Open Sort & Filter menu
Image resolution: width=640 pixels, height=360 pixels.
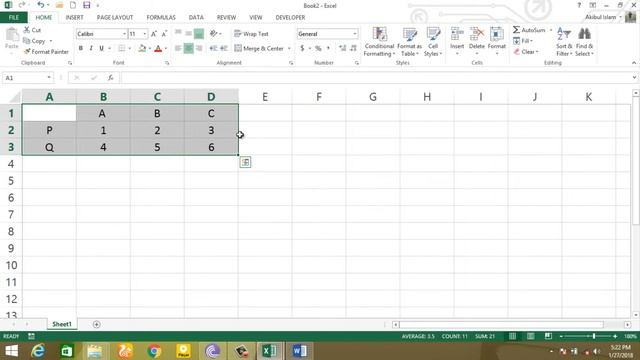[564, 42]
